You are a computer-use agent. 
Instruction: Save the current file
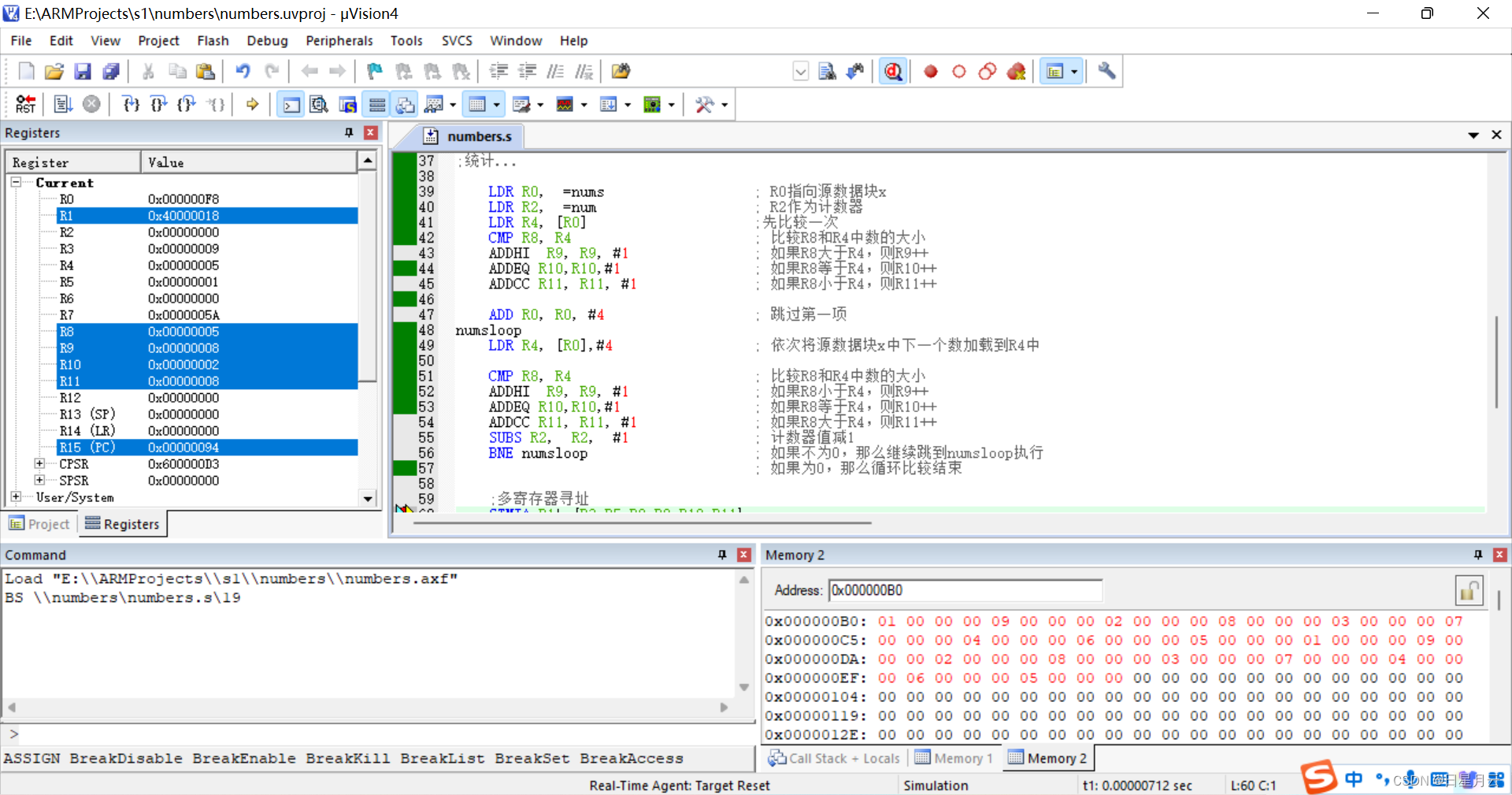[x=83, y=72]
